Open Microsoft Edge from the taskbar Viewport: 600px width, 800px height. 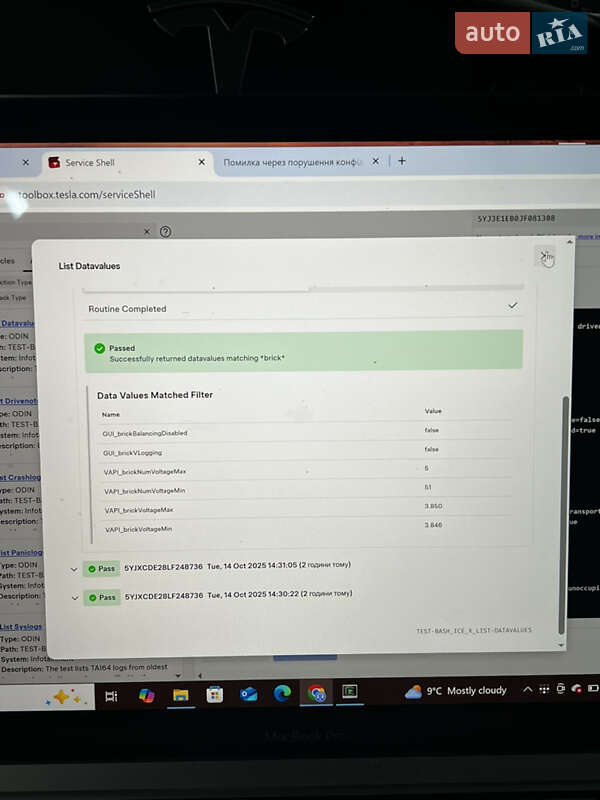283,694
